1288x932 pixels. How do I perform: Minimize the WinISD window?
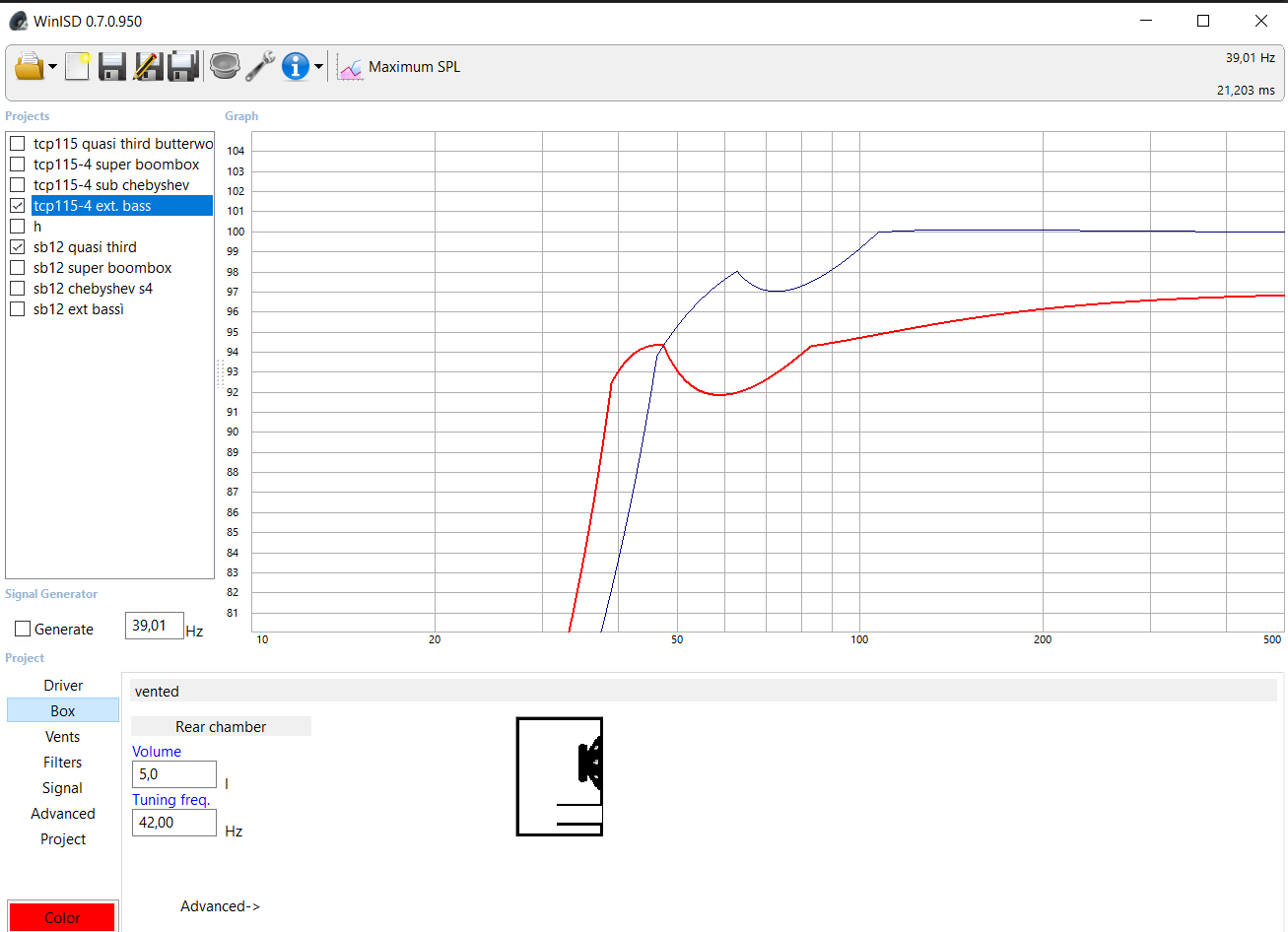click(x=1146, y=21)
